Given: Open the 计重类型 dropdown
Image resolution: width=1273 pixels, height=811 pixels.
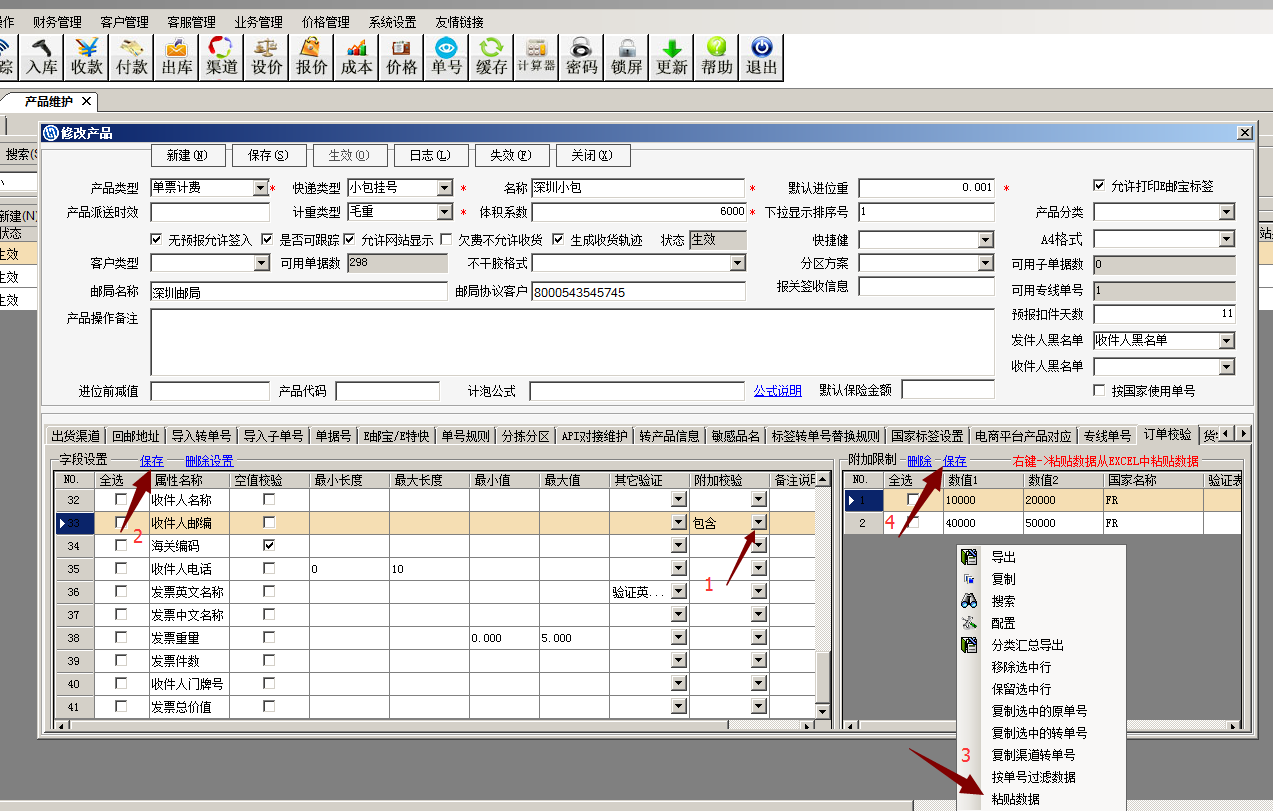Looking at the screenshot, I should (445, 212).
